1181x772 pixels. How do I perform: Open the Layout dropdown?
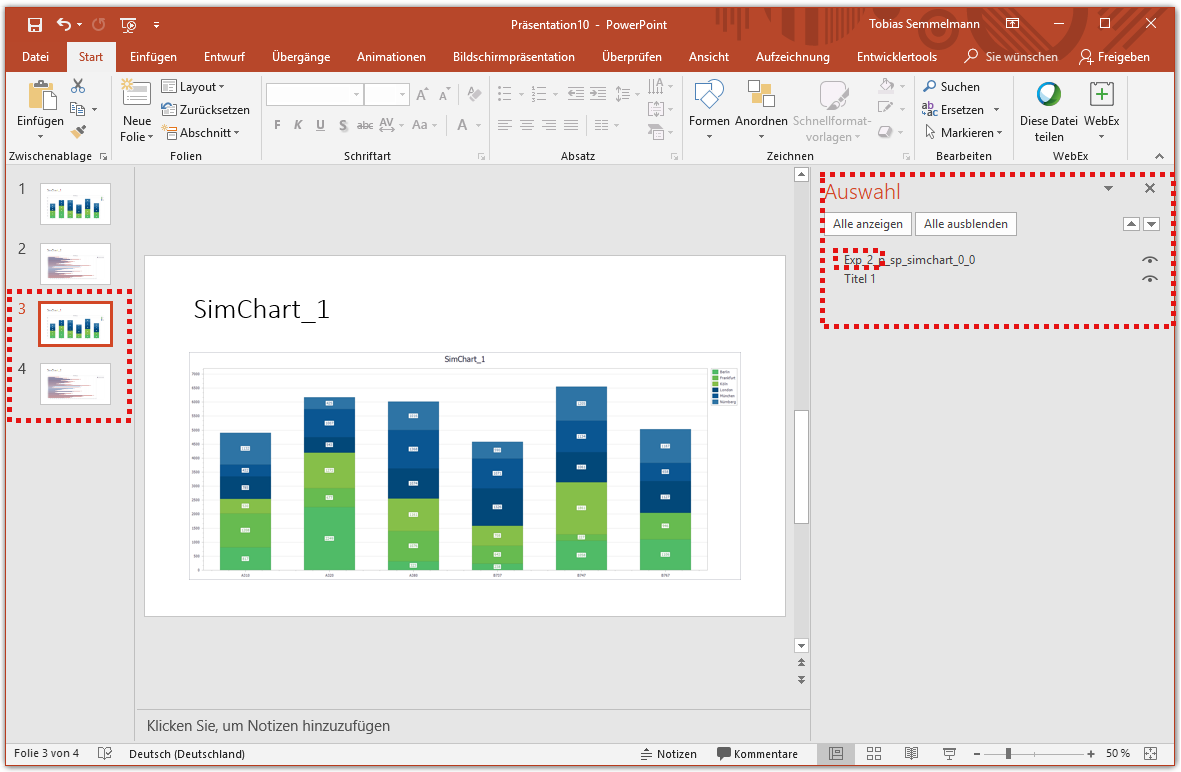click(194, 87)
